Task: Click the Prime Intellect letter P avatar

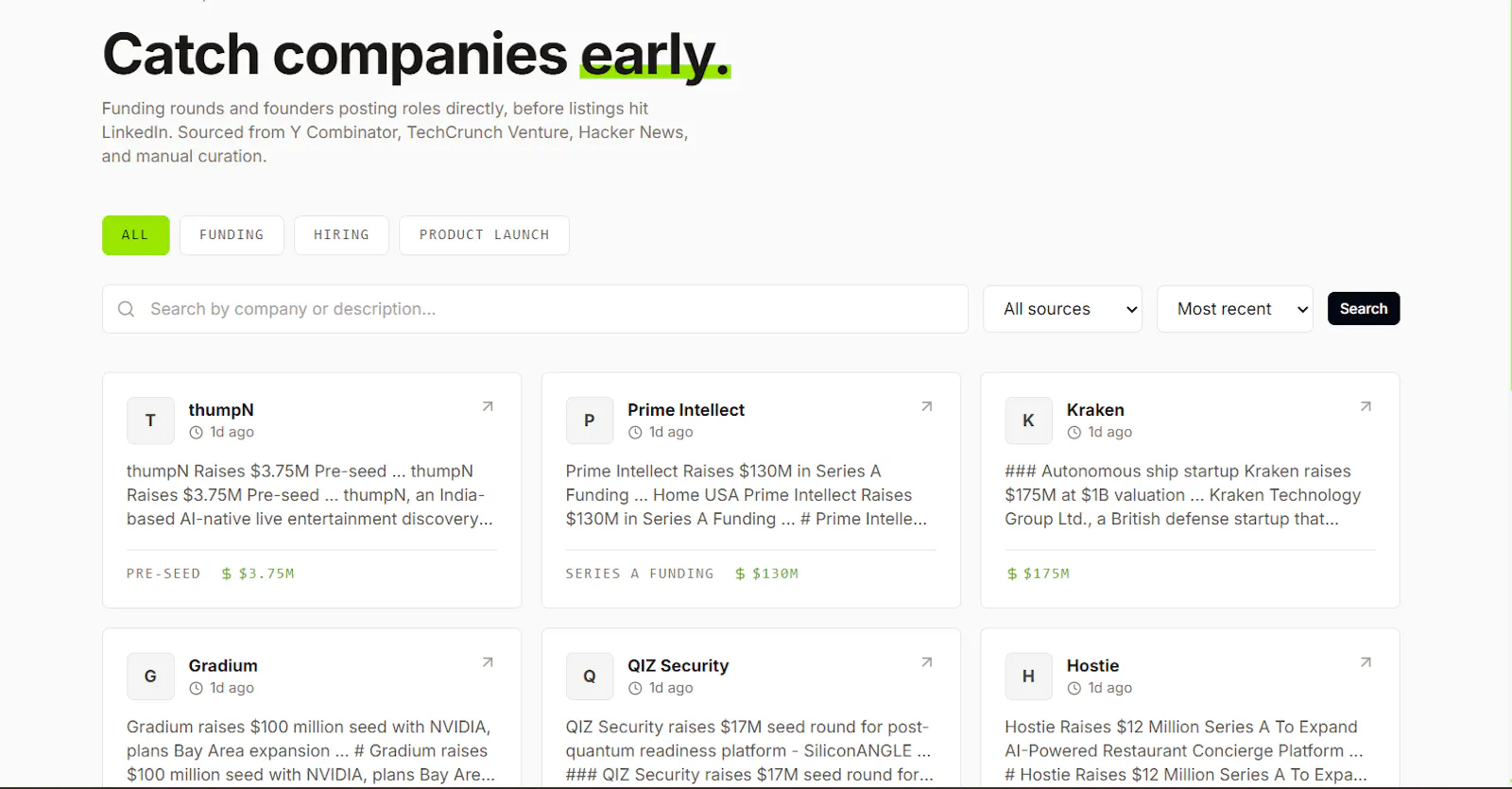Action: coord(590,420)
